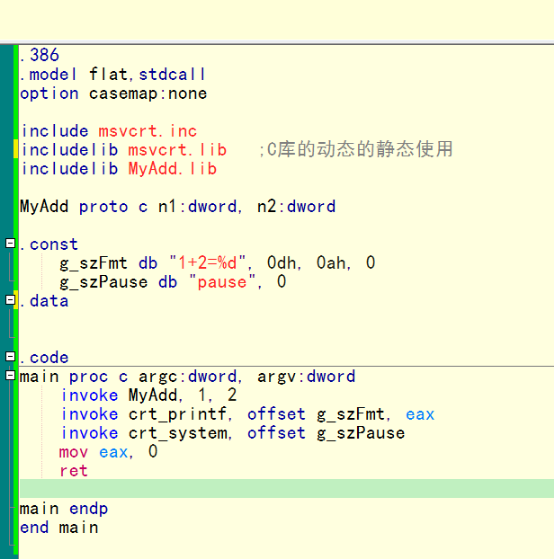
Task: Click 'argc:dword' in main proc line
Action: tap(187, 376)
